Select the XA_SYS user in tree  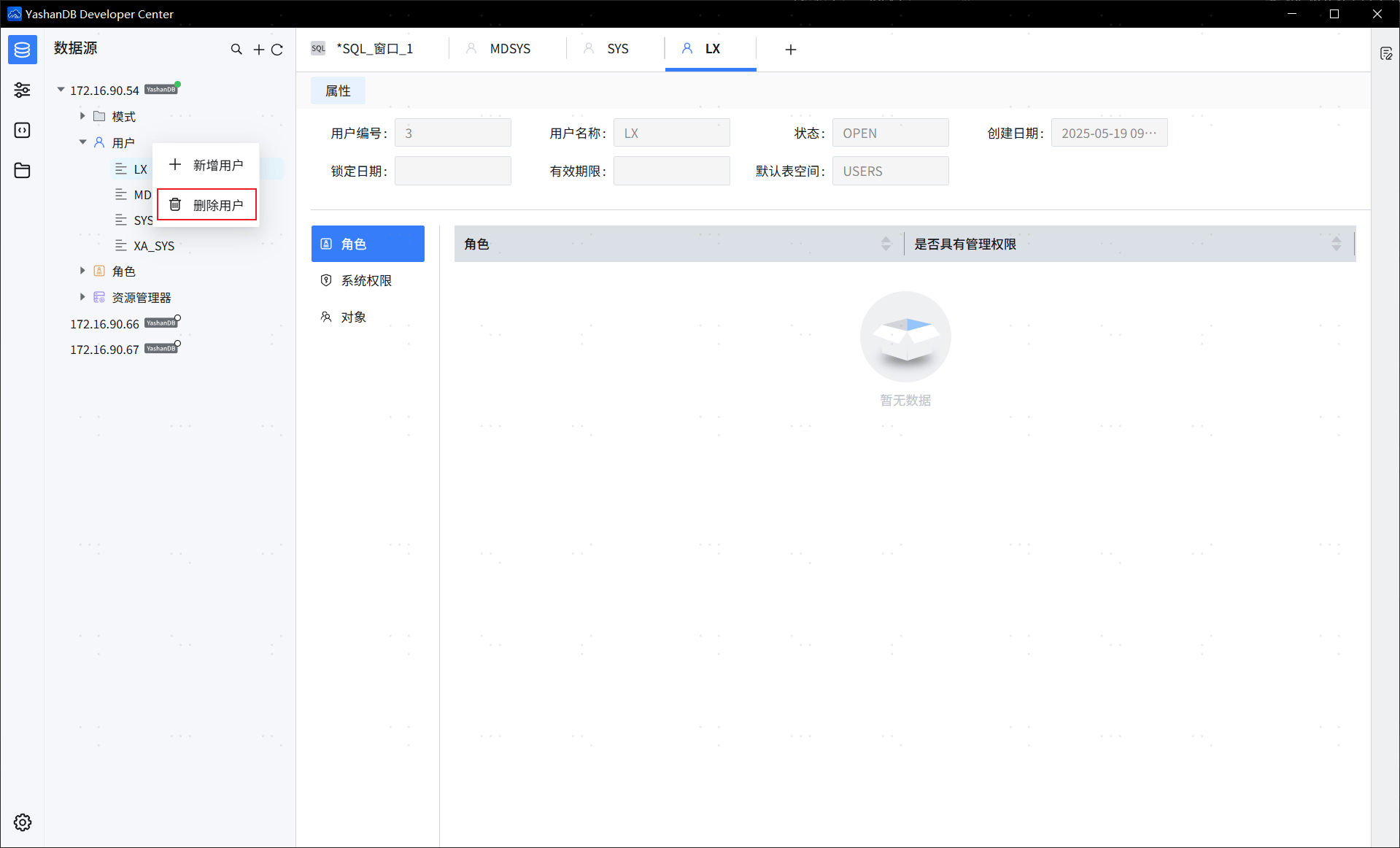(153, 246)
